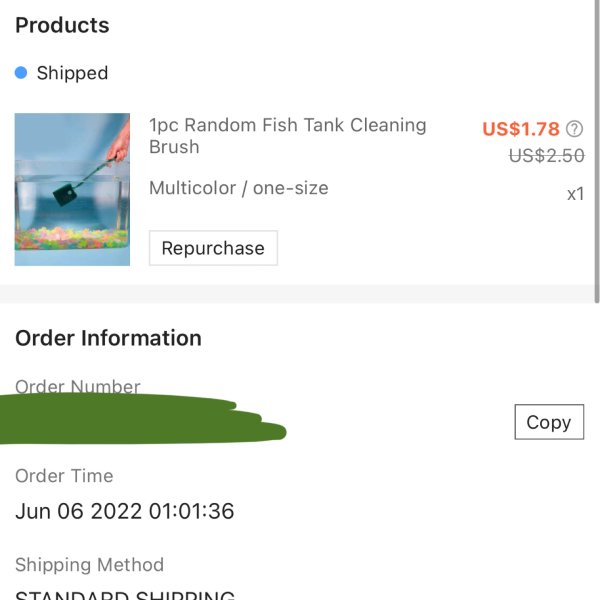Click the x1 quantity label
The width and height of the screenshot is (600, 600).
click(x=576, y=194)
